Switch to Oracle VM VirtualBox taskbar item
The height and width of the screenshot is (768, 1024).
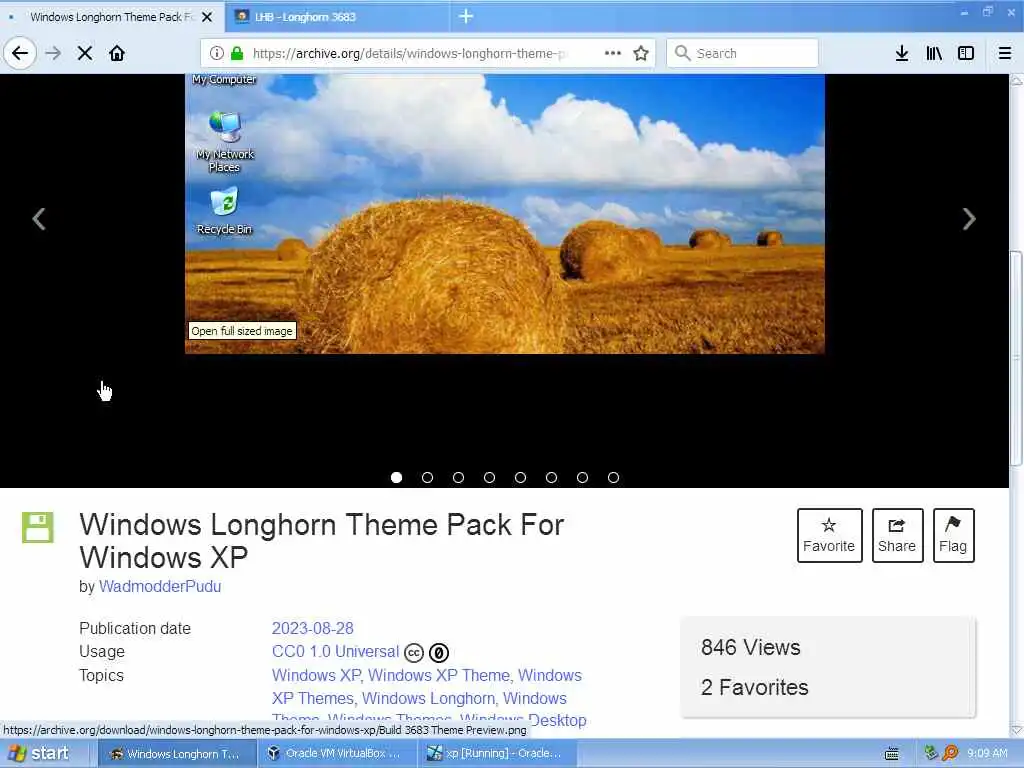click(x=335, y=754)
